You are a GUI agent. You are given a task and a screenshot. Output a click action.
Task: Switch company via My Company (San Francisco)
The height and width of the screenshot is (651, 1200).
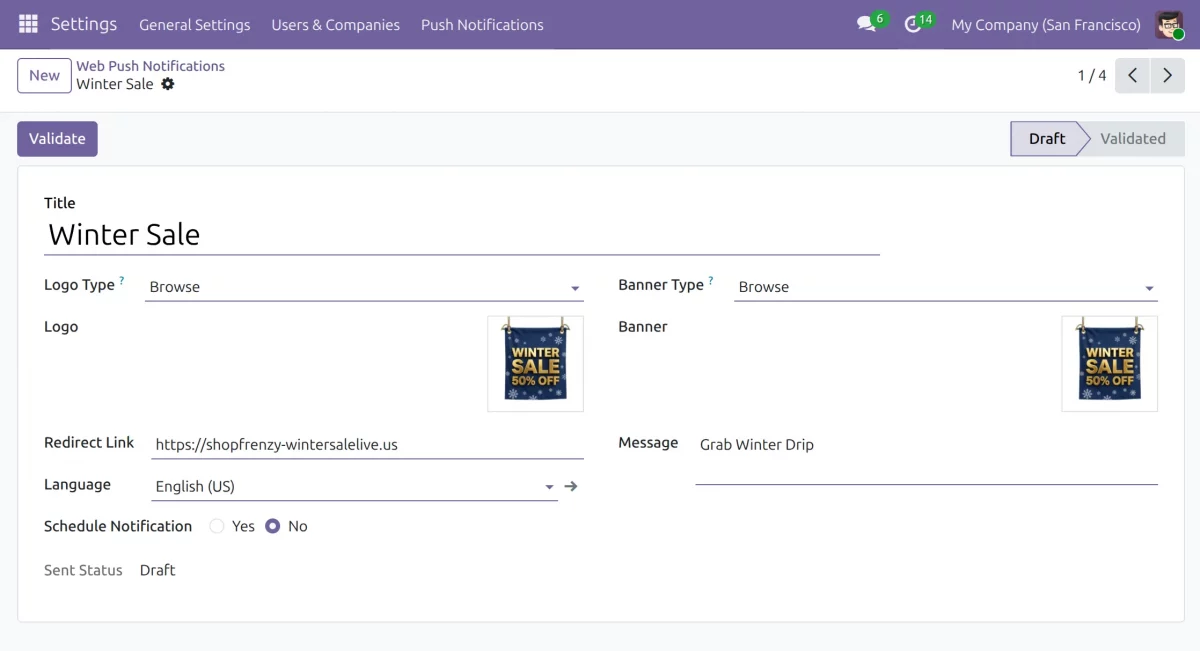click(1046, 25)
